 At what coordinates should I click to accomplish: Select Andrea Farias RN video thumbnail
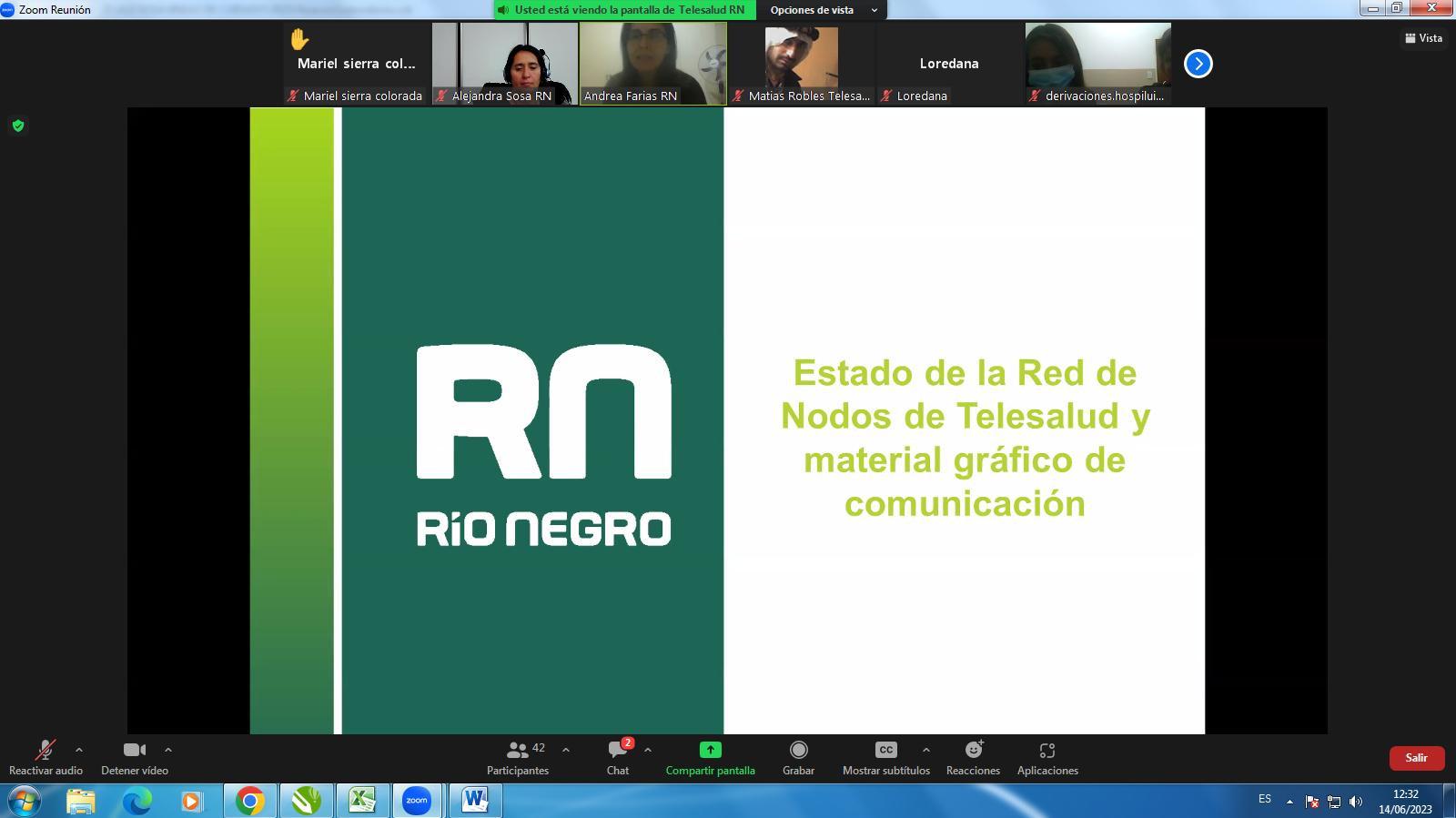click(653, 64)
